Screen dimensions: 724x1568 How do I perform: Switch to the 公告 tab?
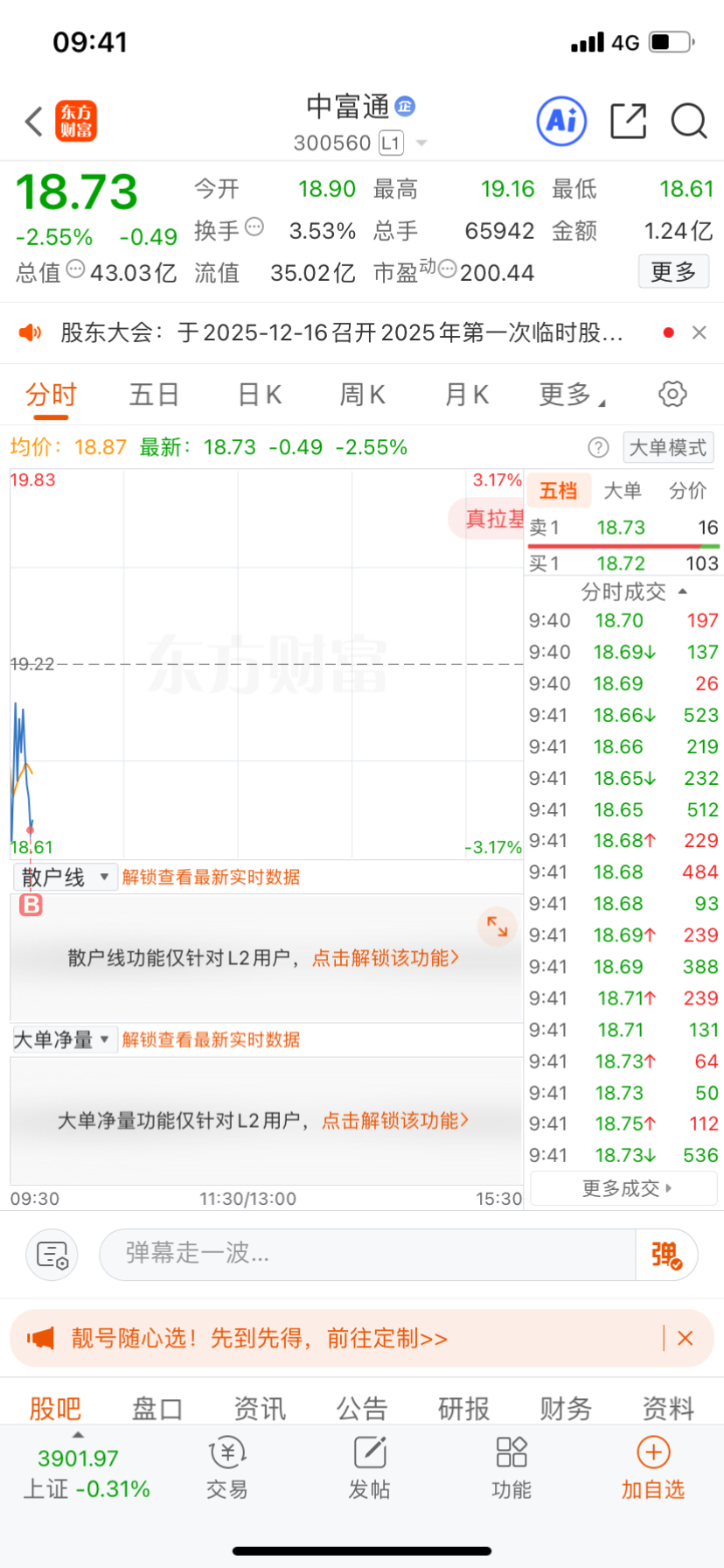tap(362, 1408)
